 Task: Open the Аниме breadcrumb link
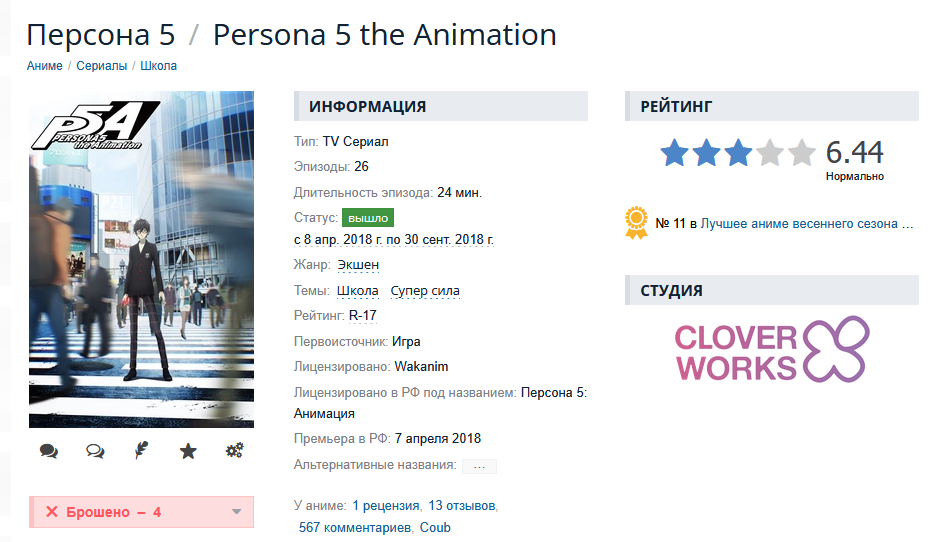(x=44, y=66)
